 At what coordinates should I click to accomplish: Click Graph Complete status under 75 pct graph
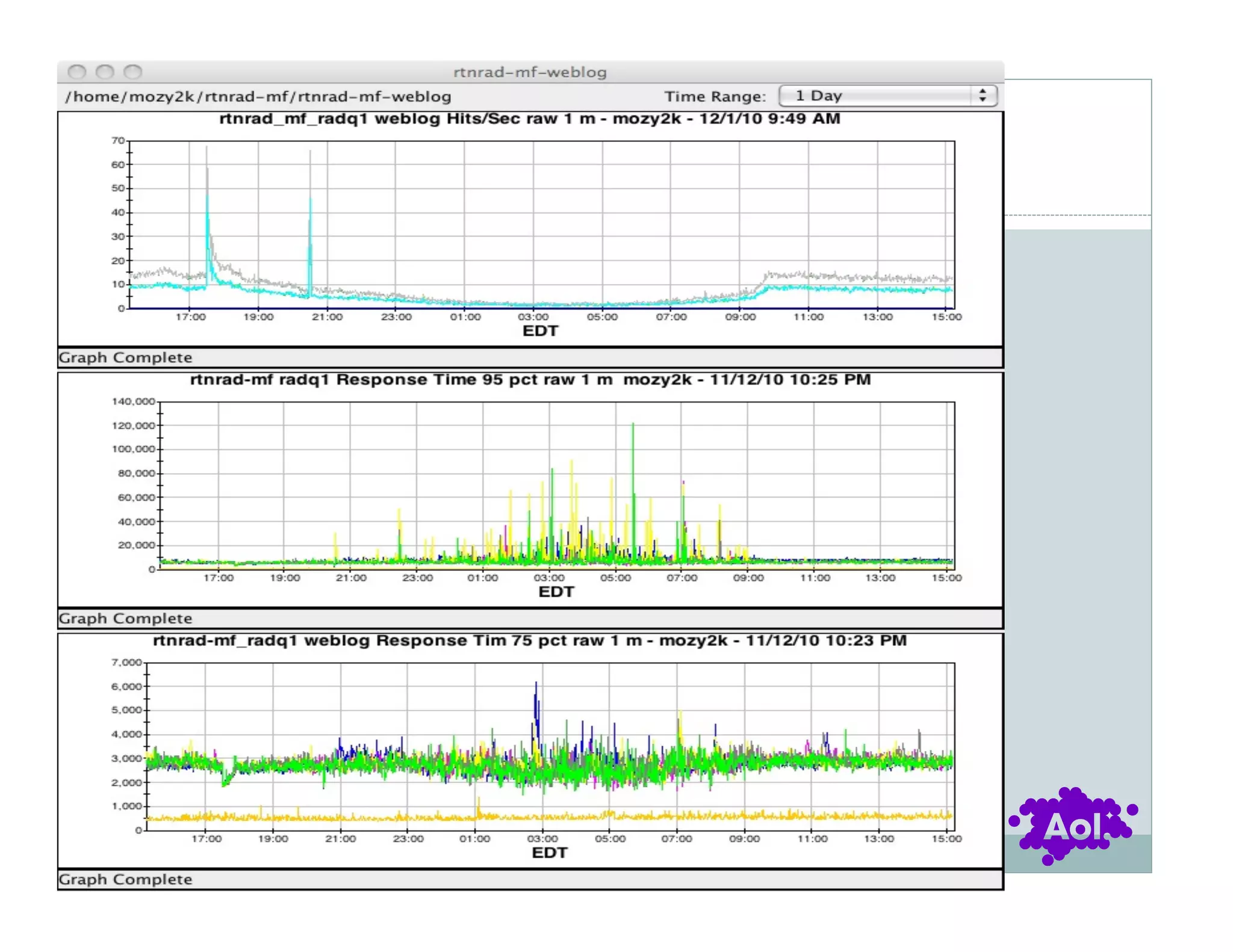click(x=125, y=880)
